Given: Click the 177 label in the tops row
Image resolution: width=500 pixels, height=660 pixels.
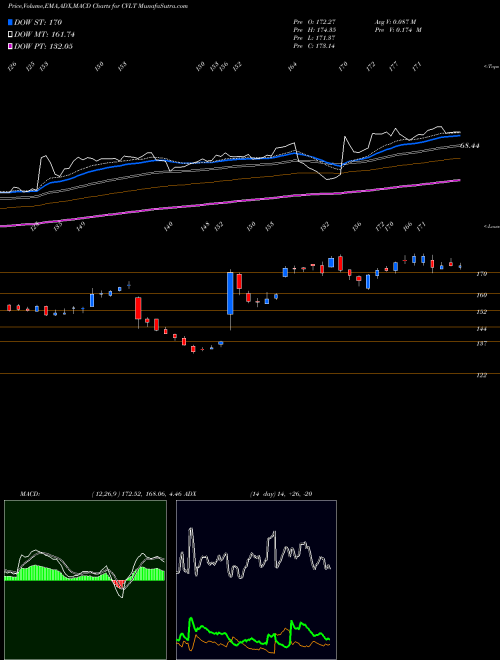Looking at the screenshot, I should coord(394,67).
